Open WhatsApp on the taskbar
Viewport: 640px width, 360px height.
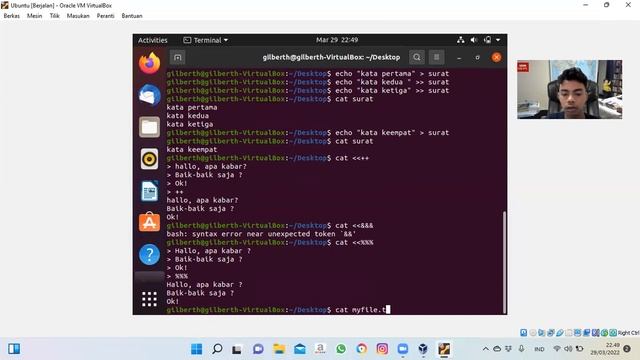(341, 349)
